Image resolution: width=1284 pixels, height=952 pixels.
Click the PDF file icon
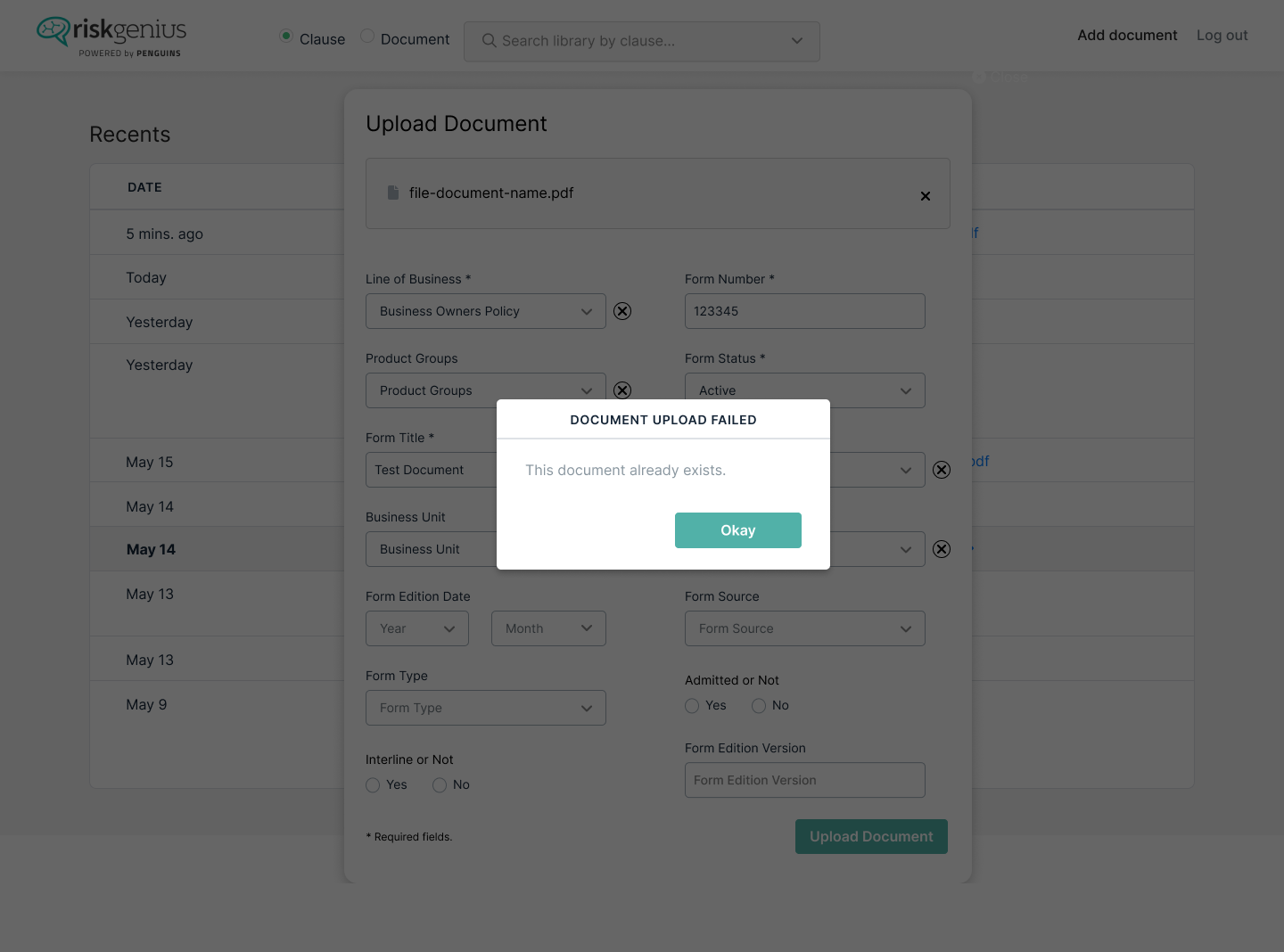(x=393, y=193)
